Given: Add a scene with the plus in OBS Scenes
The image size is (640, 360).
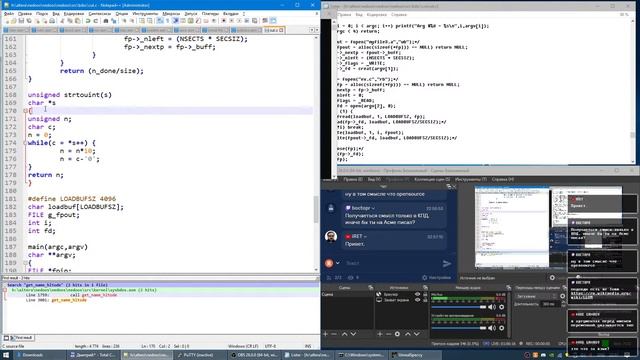Looking at the screenshot, I should coord(325,334).
